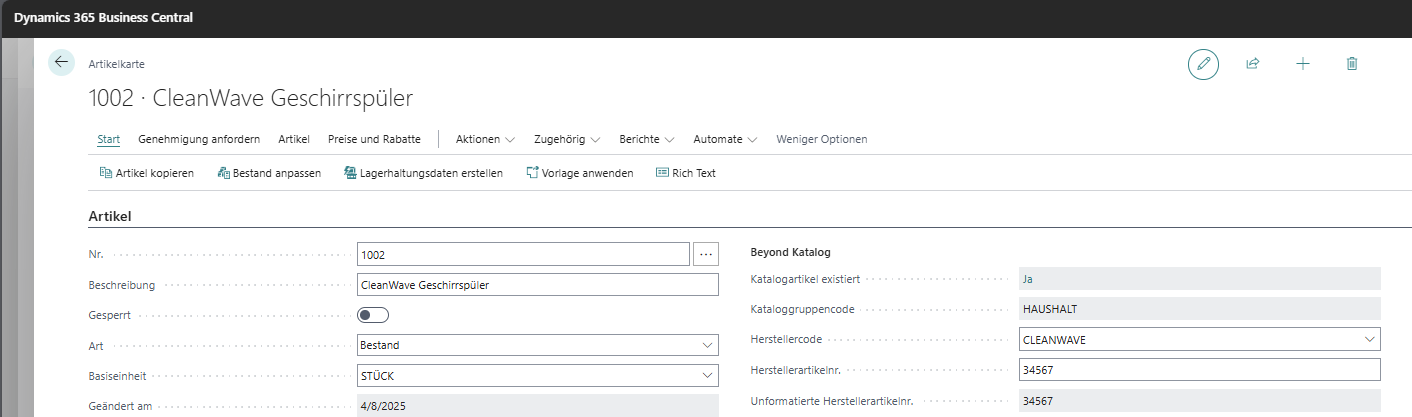
Task: Click Weniger Optionen link
Action: click(821, 139)
